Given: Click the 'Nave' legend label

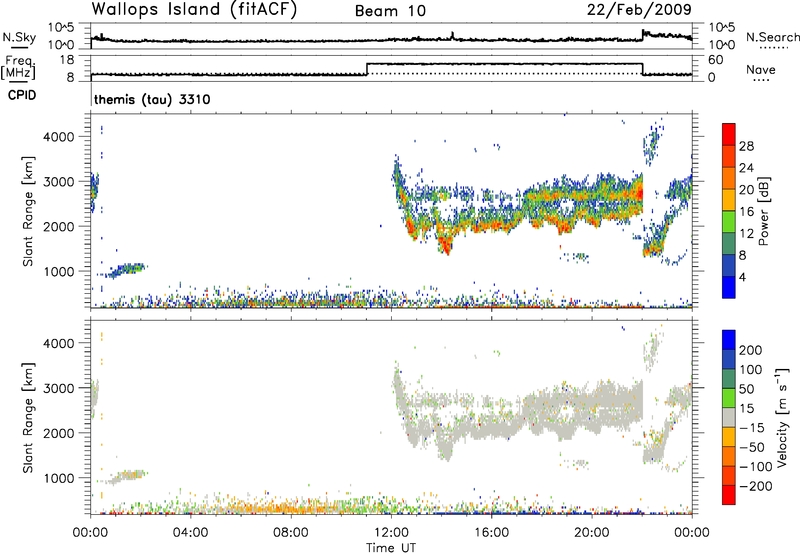Looking at the screenshot, I should [x=761, y=70].
